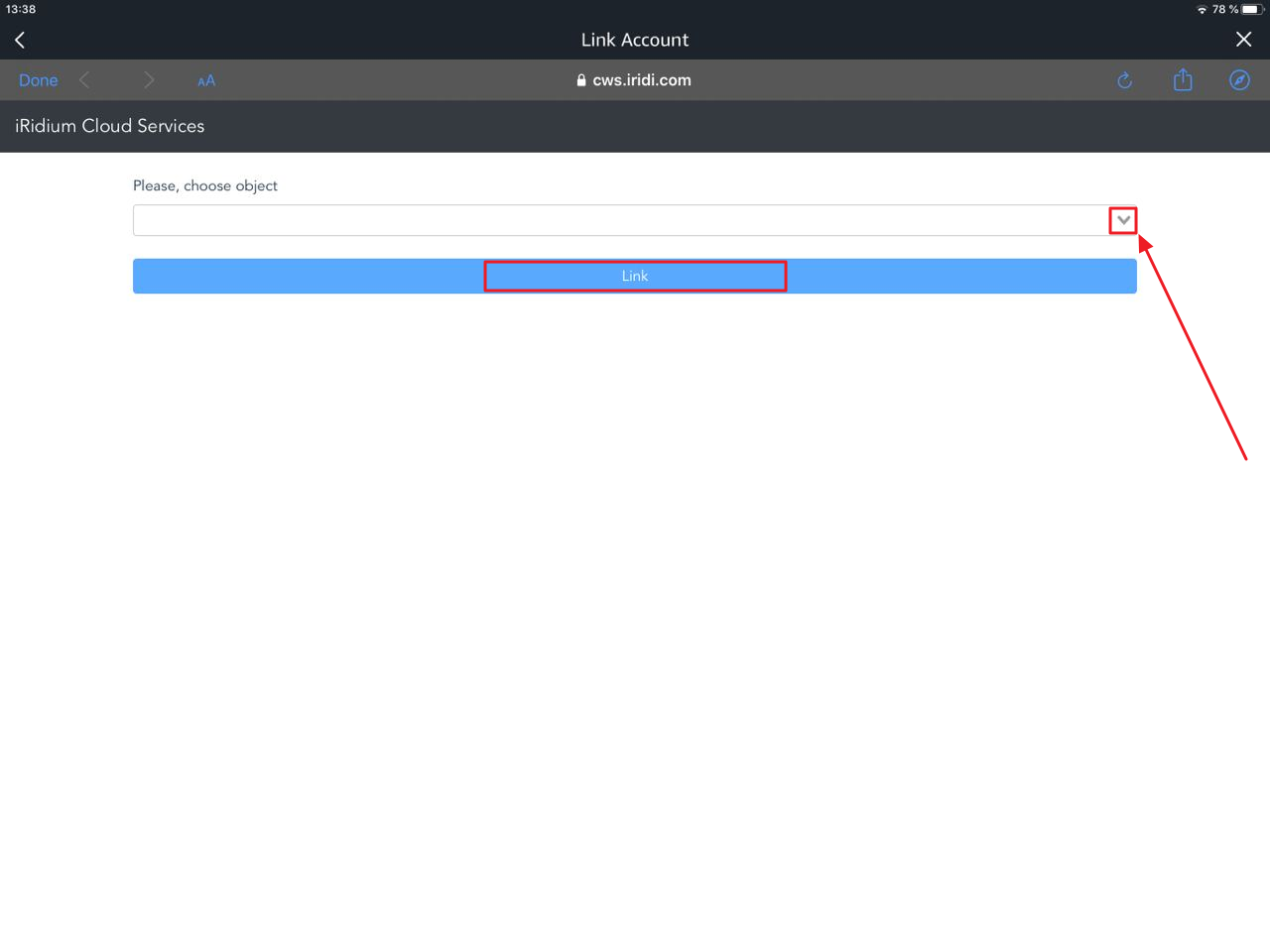The height and width of the screenshot is (952, 1270).
Task: Reload the page with the refresh icon
Action: point(1124,80)
